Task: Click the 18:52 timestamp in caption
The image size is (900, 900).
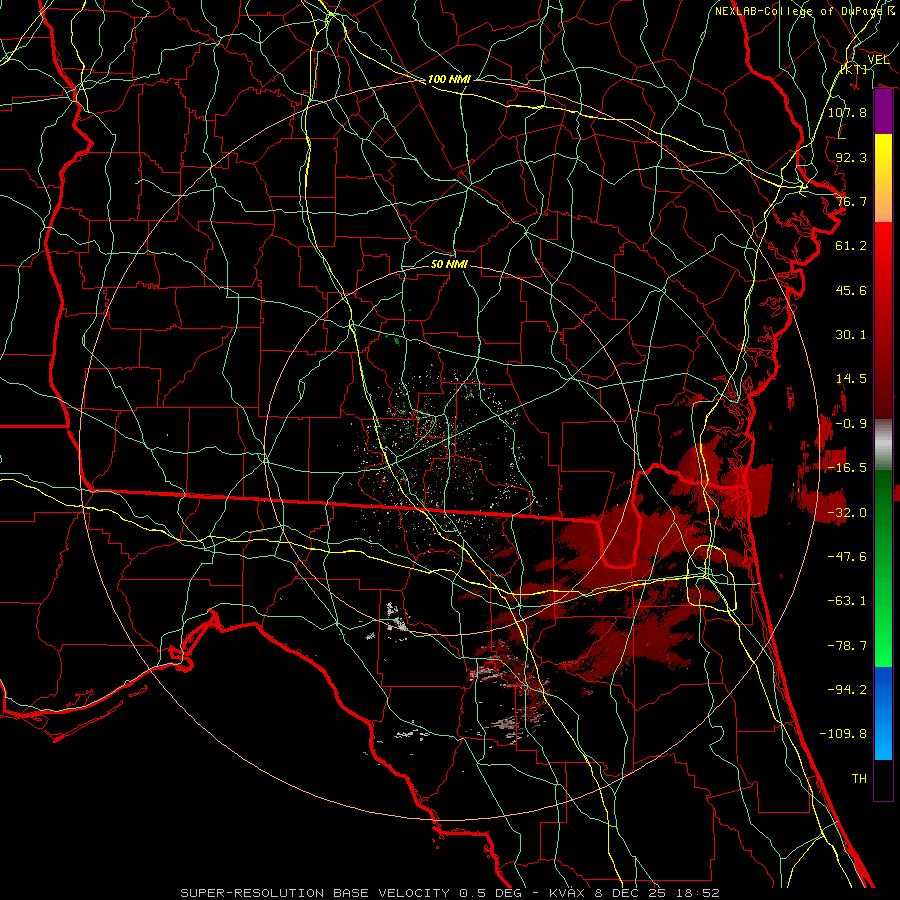Action: [697, 893]
